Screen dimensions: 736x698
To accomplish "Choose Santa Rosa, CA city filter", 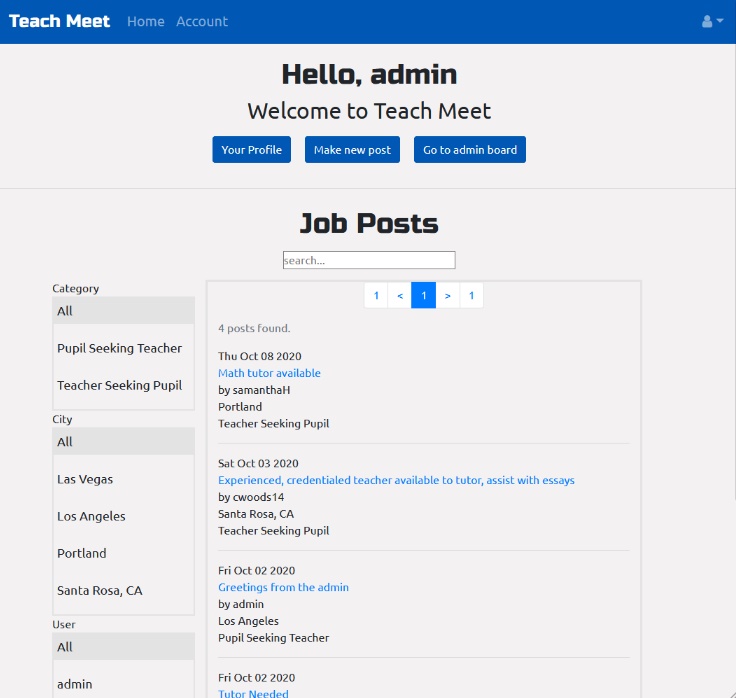I will coord(100,590).
